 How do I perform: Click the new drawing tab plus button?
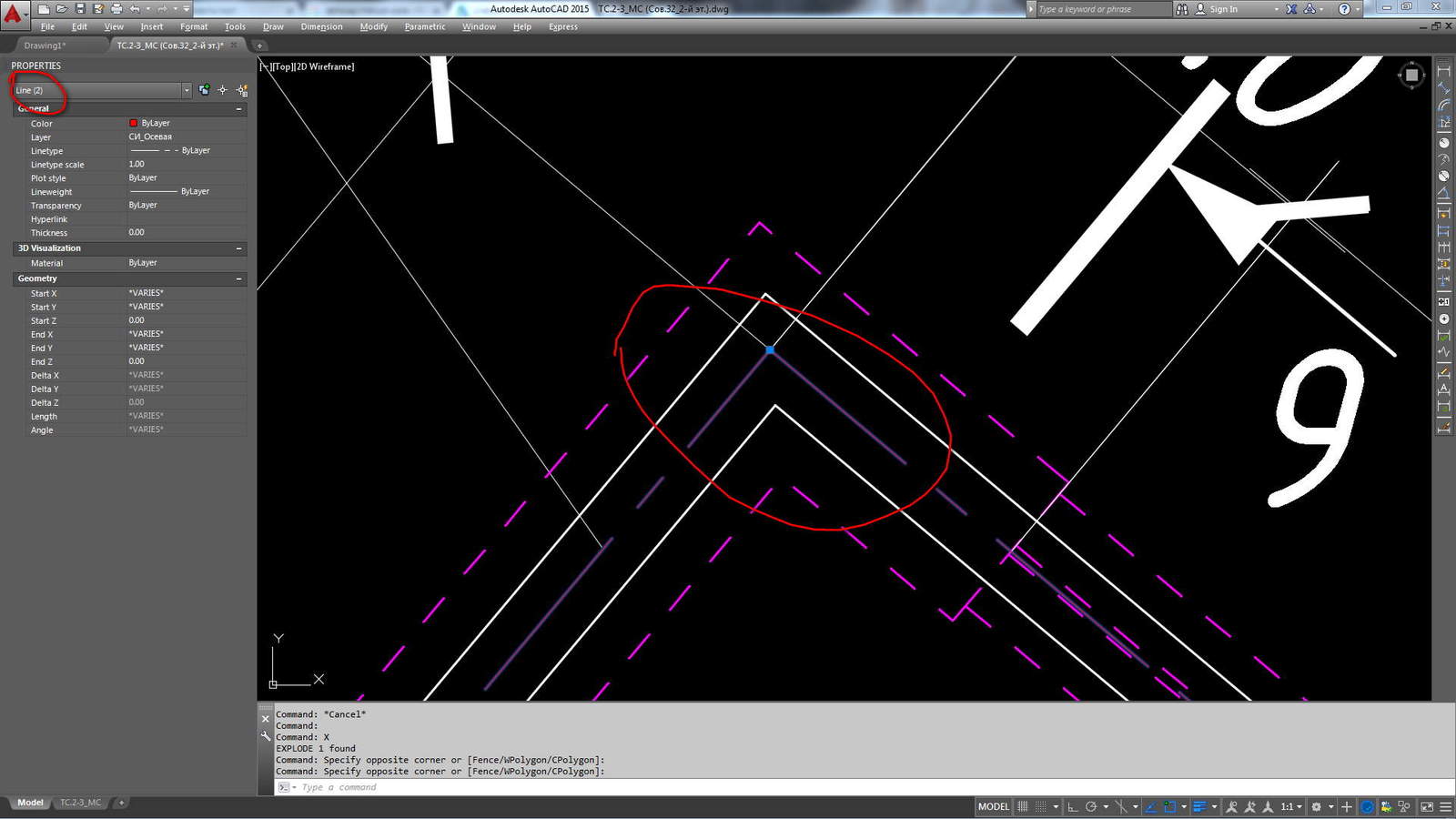point(258,45)
